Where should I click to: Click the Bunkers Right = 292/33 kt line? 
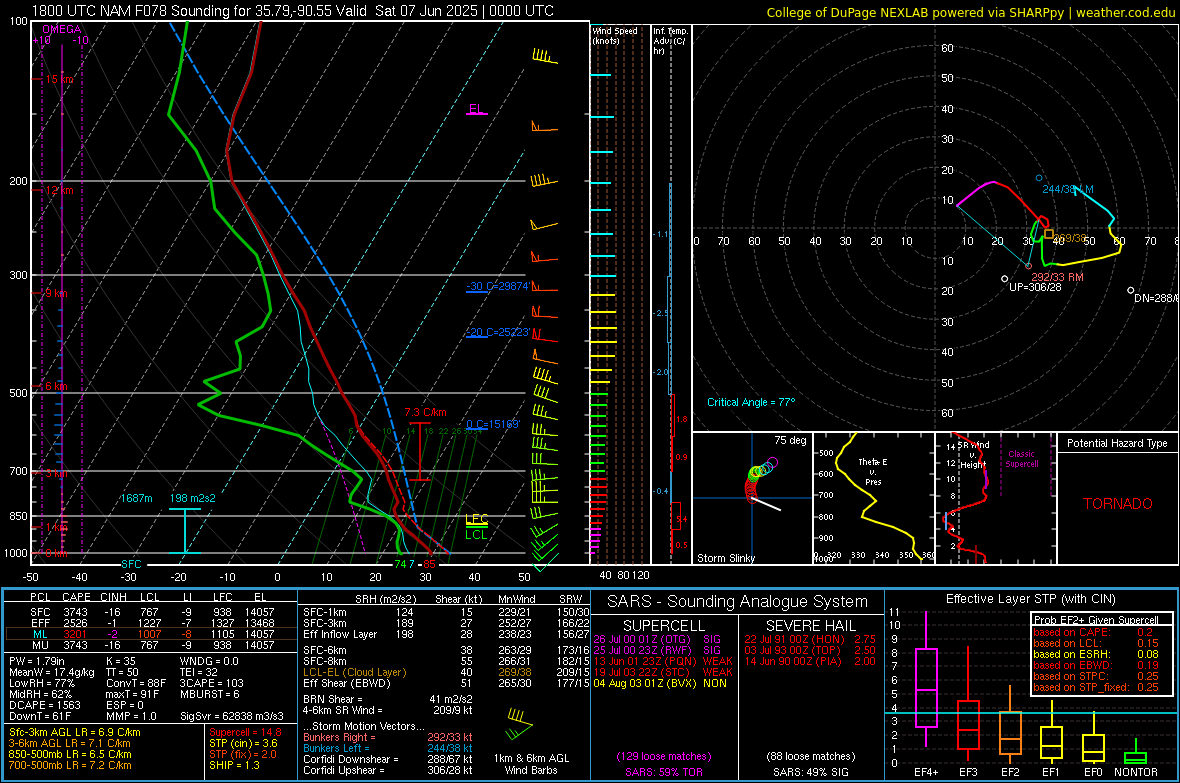(x=388, y=738)
